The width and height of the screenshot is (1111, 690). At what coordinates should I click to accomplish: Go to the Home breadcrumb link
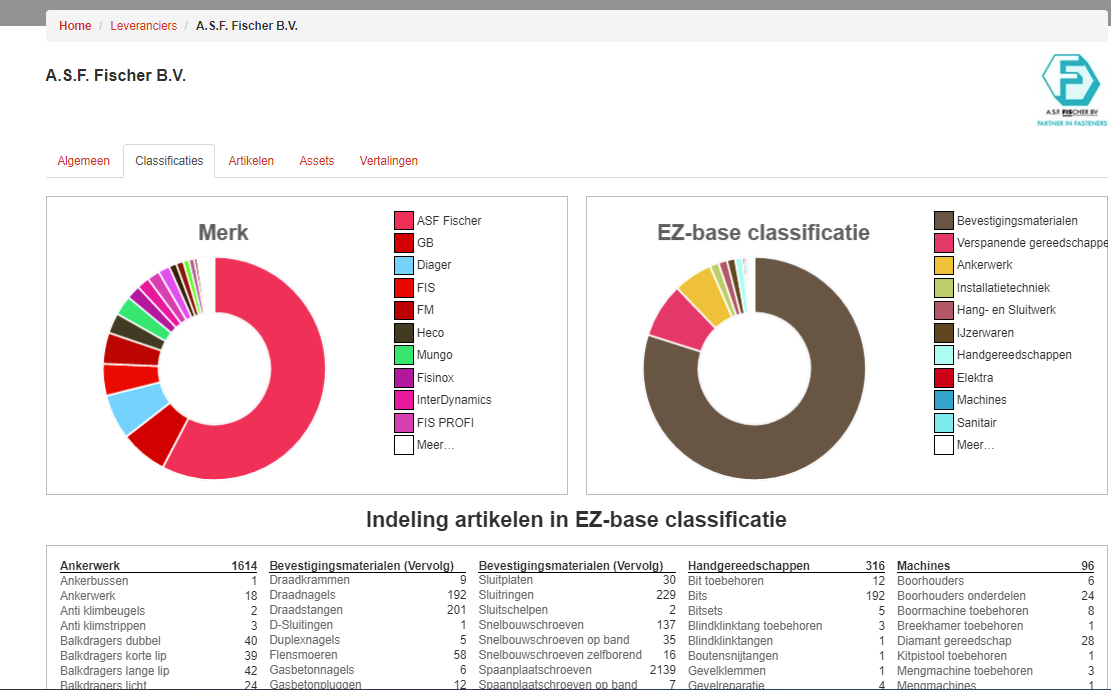75,26
